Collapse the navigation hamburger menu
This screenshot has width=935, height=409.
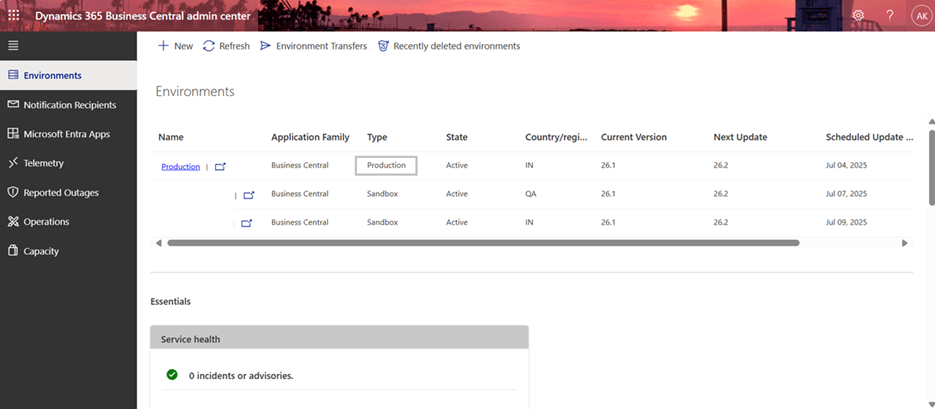pyautogui.click(x=13, y=45)
